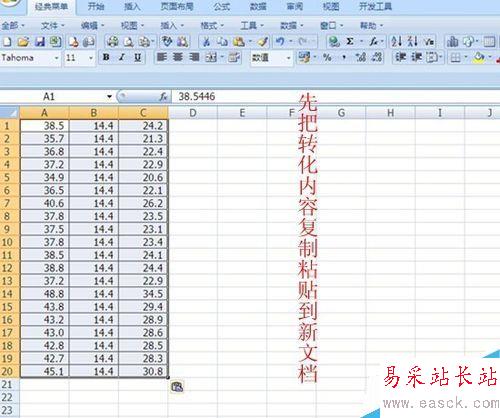Image resolution: width=500 pixels, height=418 pixels.
Task: Click the Cut scissors icon
Action: pos(206,42)
